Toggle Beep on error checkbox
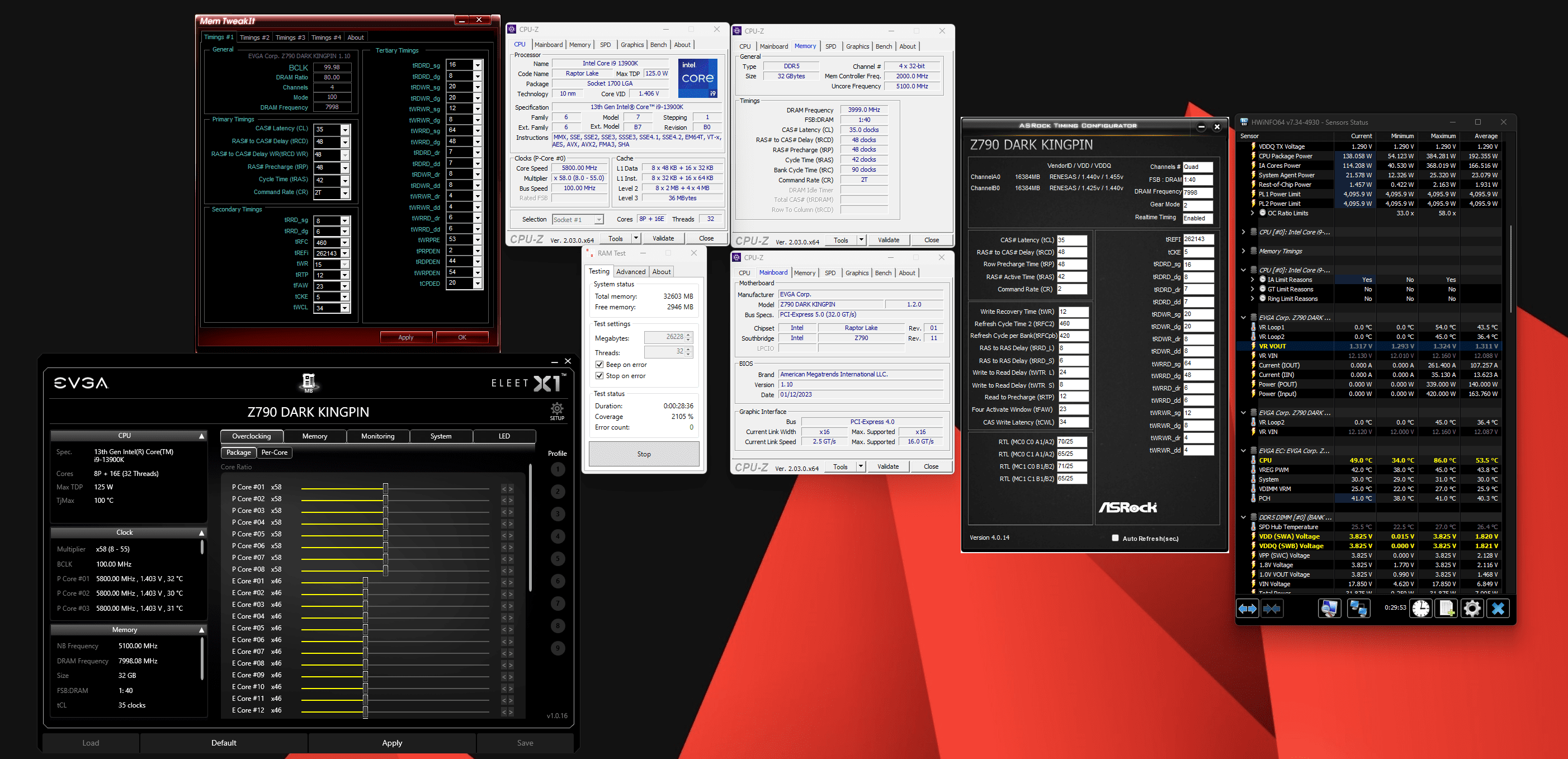The height and width of the screenshot is (759, 1568). 599,365
